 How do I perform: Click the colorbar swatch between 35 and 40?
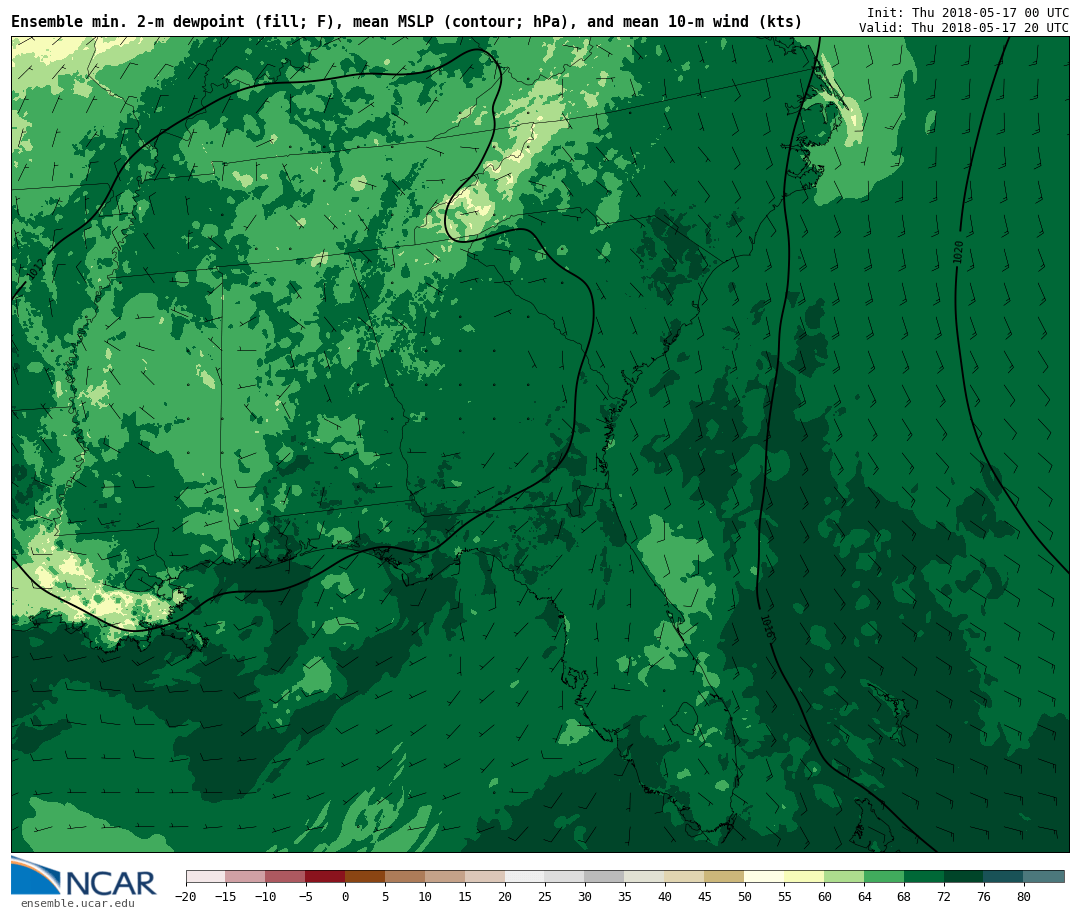[x=645, y=876]
